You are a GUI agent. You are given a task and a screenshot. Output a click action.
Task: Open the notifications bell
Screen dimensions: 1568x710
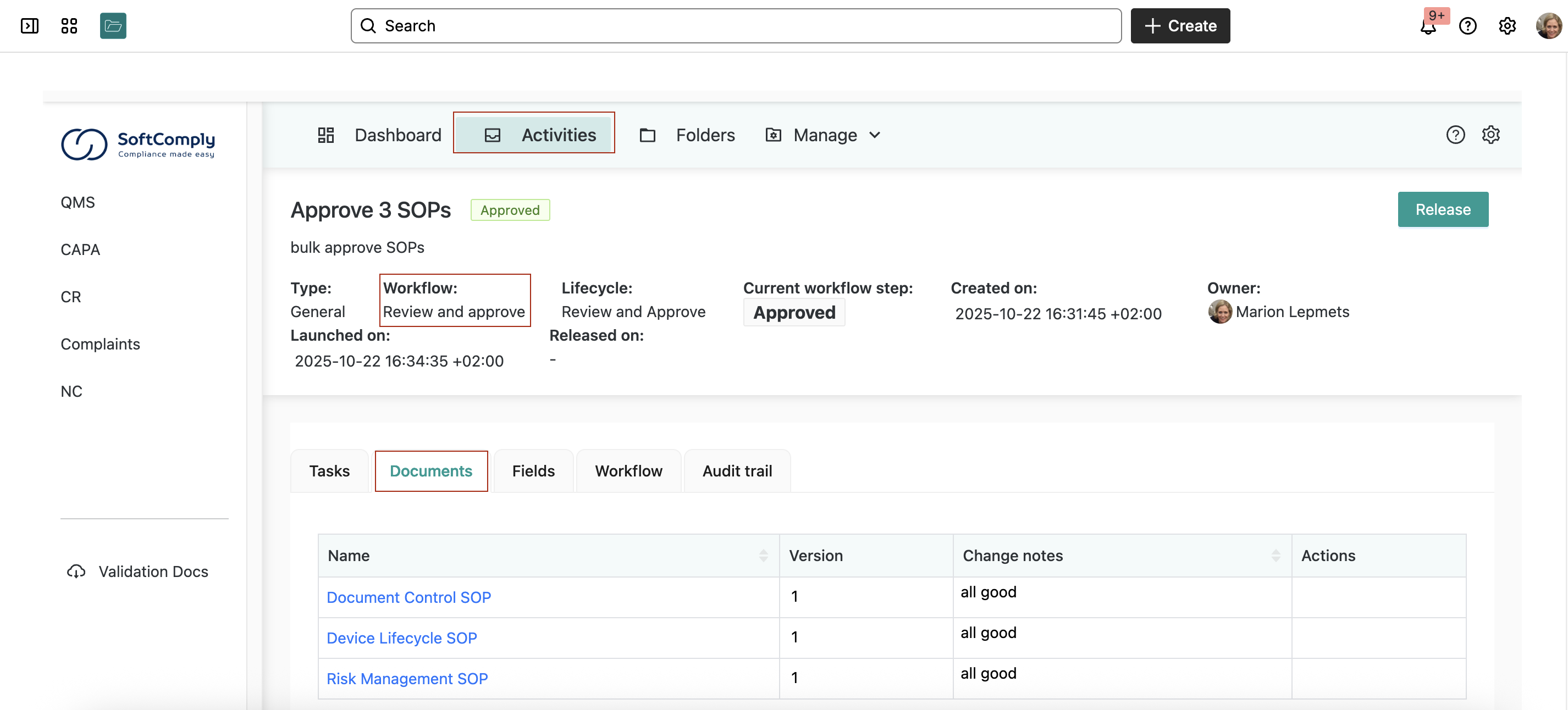[1428, 26]
